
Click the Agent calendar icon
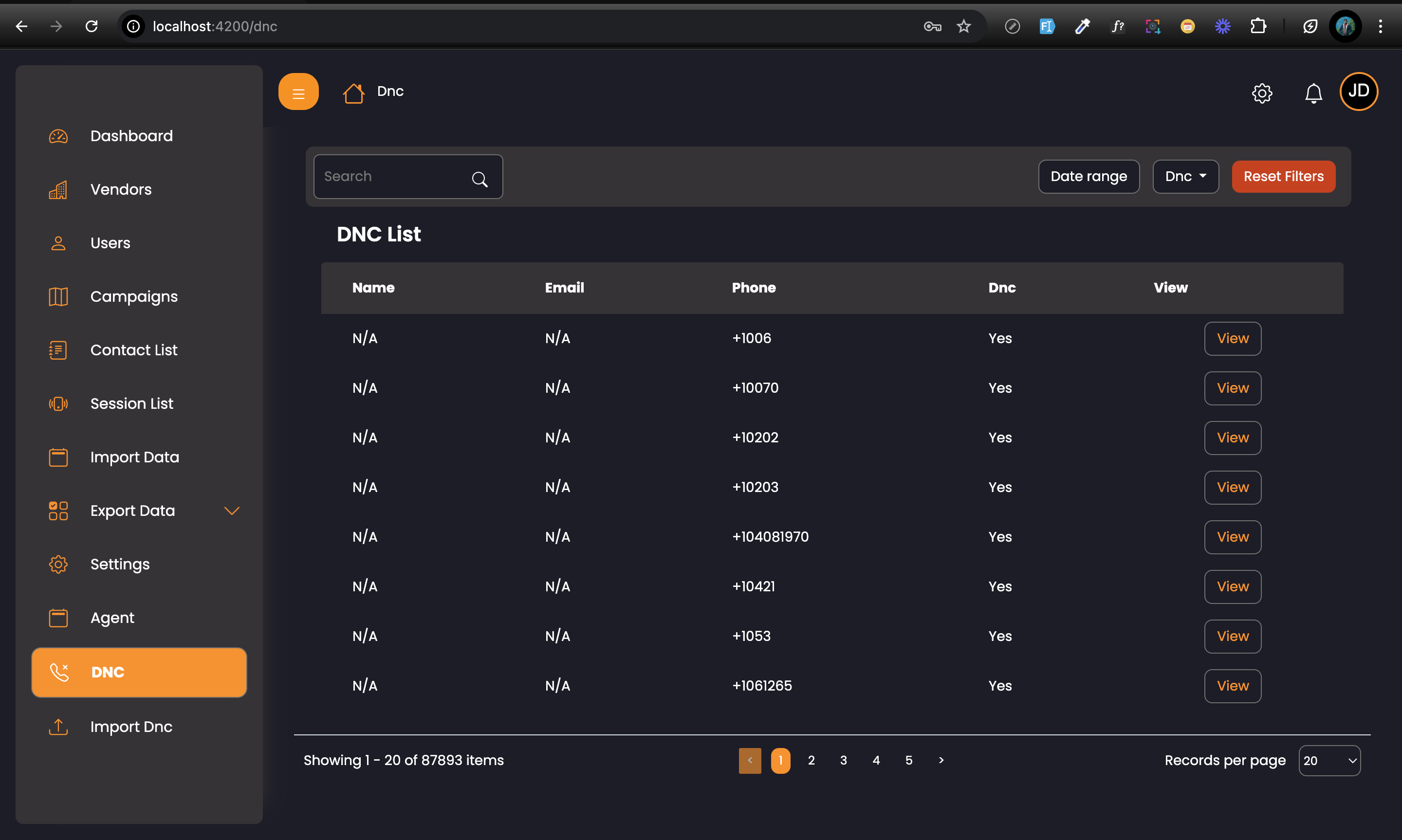tap(58, 618)
